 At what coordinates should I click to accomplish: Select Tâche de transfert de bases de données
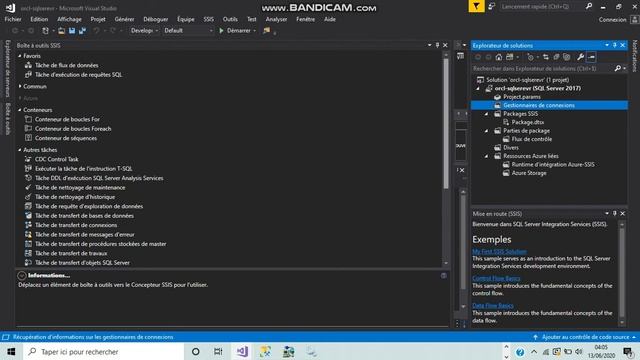pos(84,216)
